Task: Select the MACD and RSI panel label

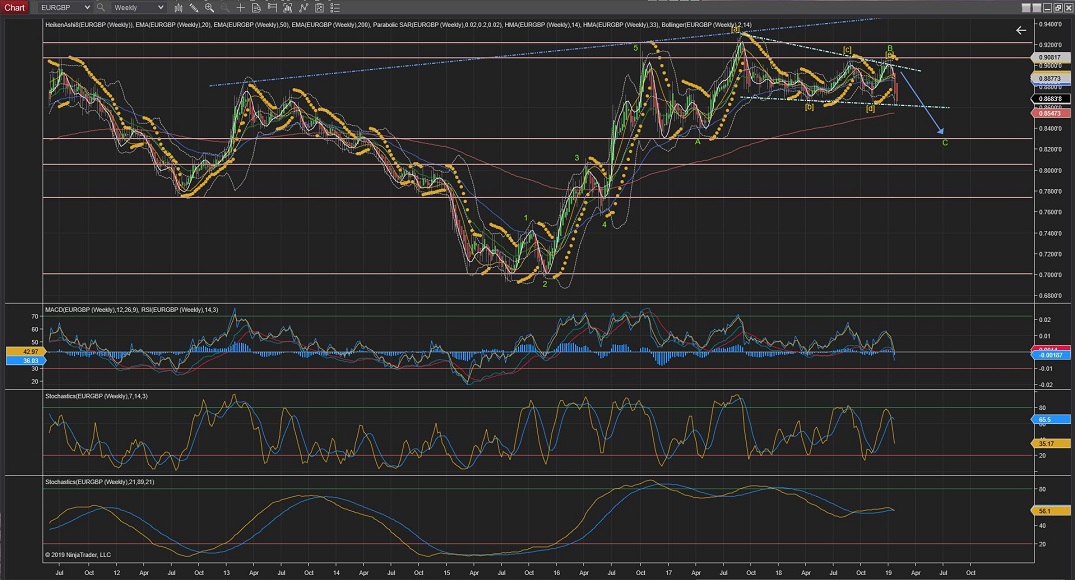Action: [x=131, y=310]
